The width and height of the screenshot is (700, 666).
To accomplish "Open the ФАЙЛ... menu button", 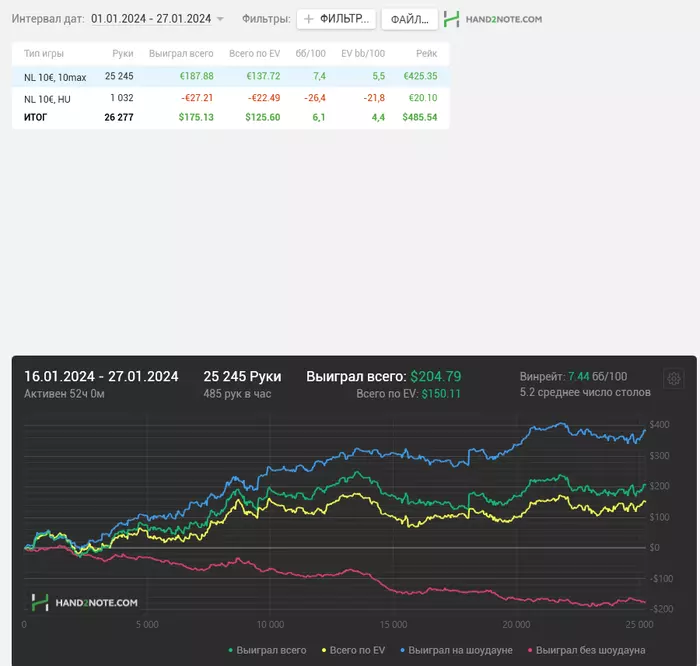I will point(409,19).
